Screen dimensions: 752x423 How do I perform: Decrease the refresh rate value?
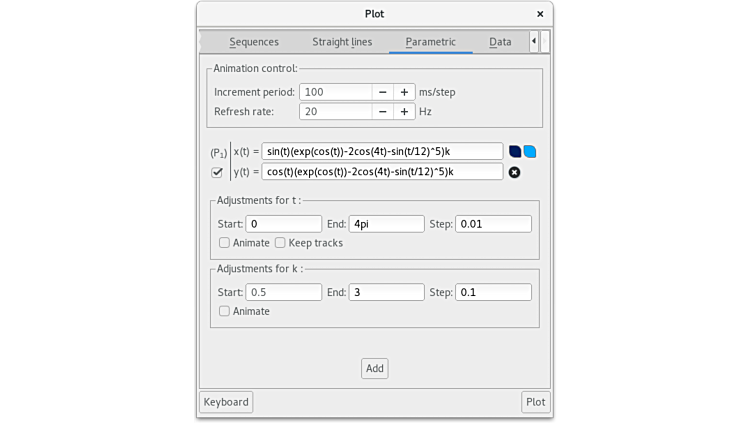383,112
